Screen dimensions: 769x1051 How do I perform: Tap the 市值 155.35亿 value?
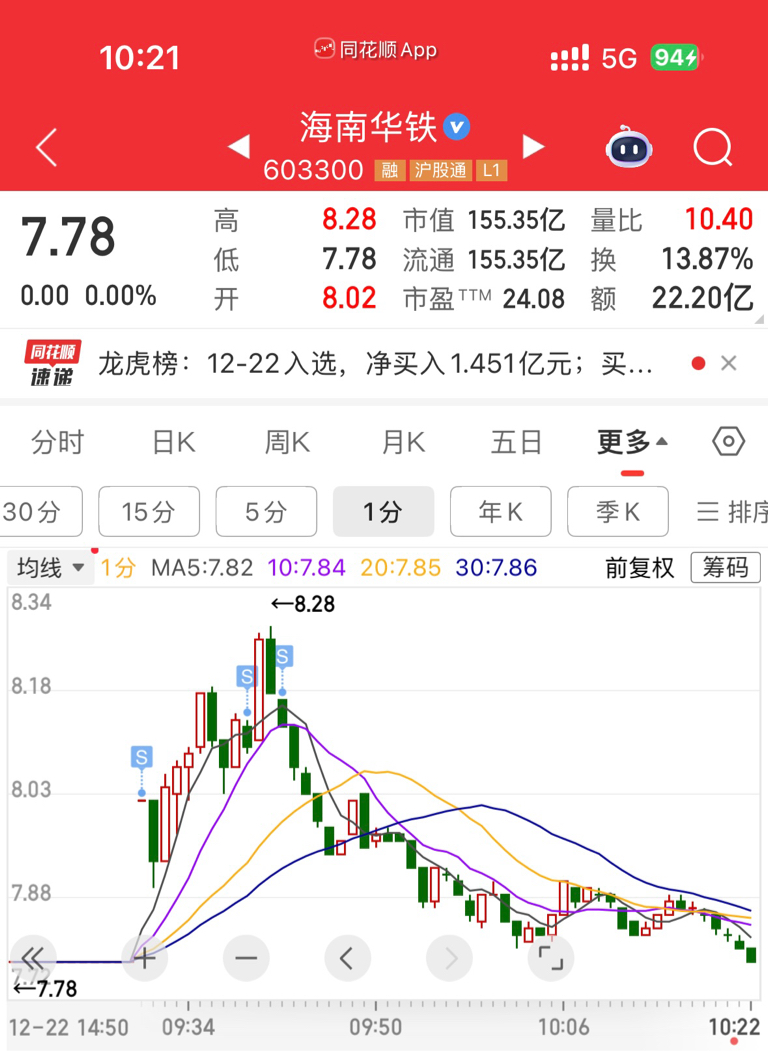coord(516,220)
